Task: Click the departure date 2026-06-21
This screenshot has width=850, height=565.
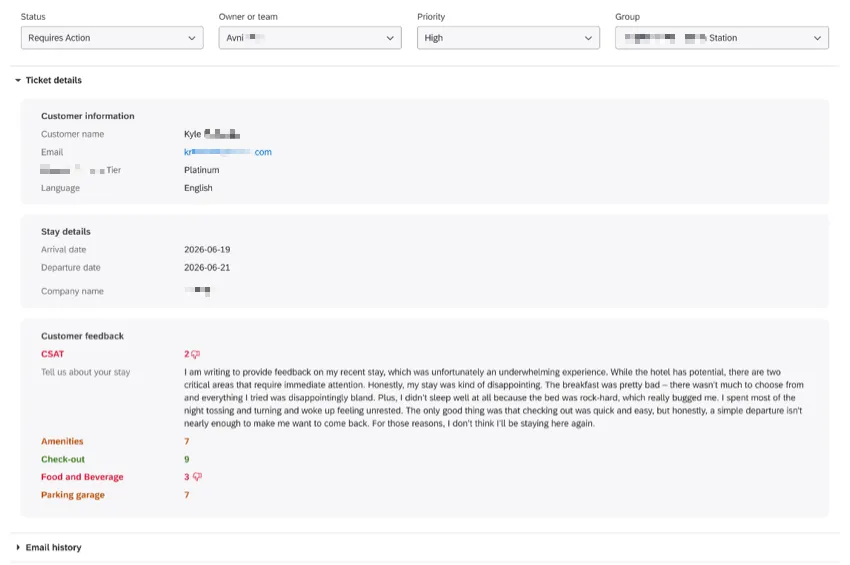Action: pyautogui.click(x=207, y=268)
